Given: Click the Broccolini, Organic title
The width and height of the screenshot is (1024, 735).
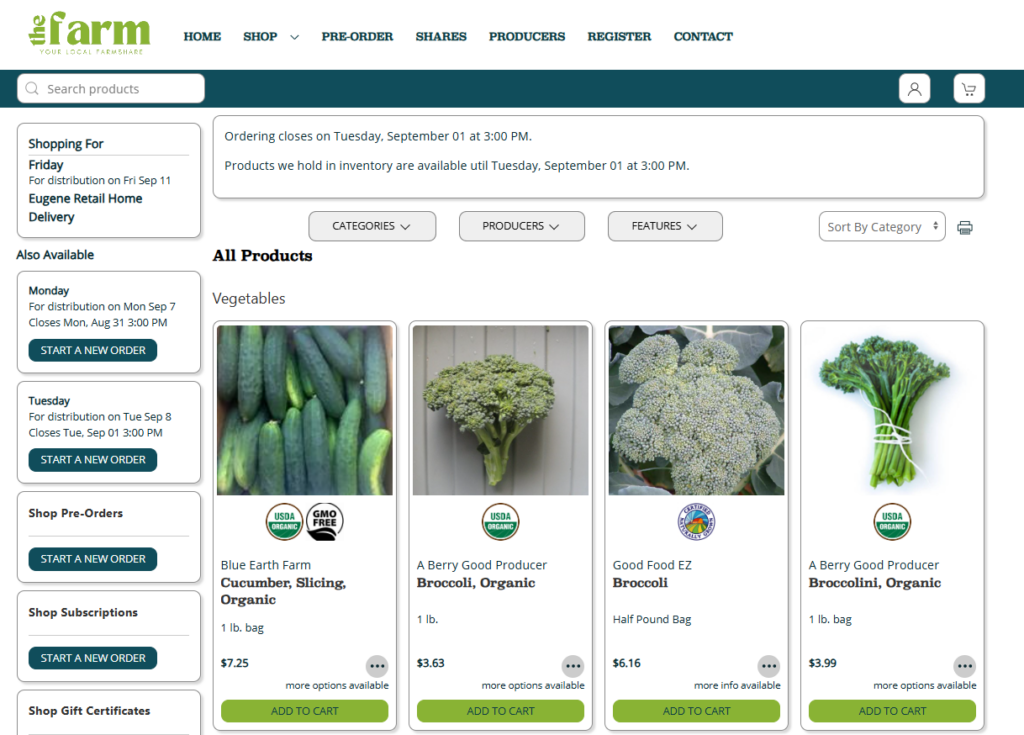Looking at the screenshot, I should click(x=874, y=583).
